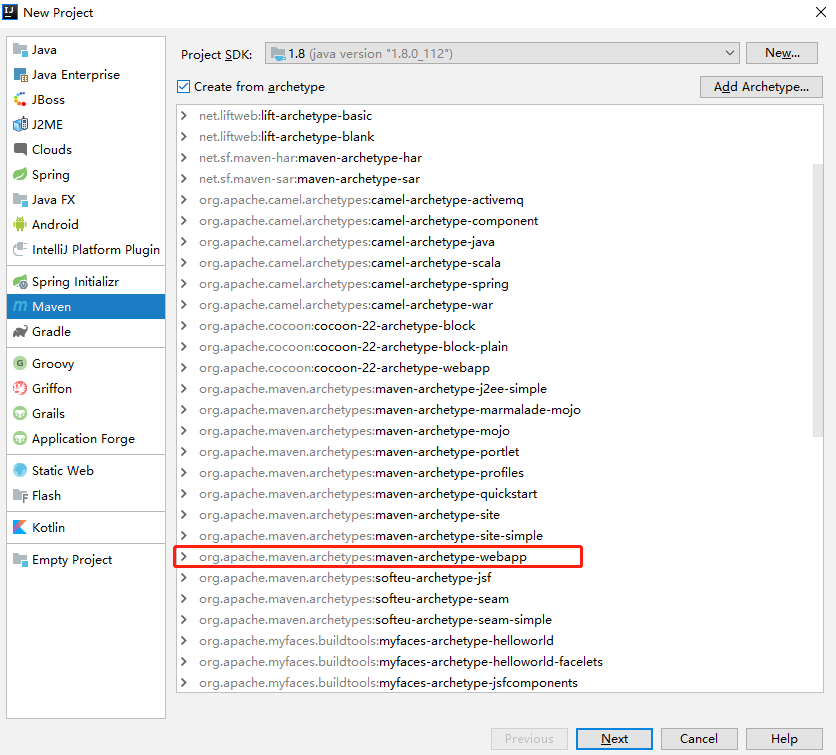Screen dimensions: 836x755
Task: Select myfaces-archetype-jsfcomponents archetype
Action: [x=388, y=682]
